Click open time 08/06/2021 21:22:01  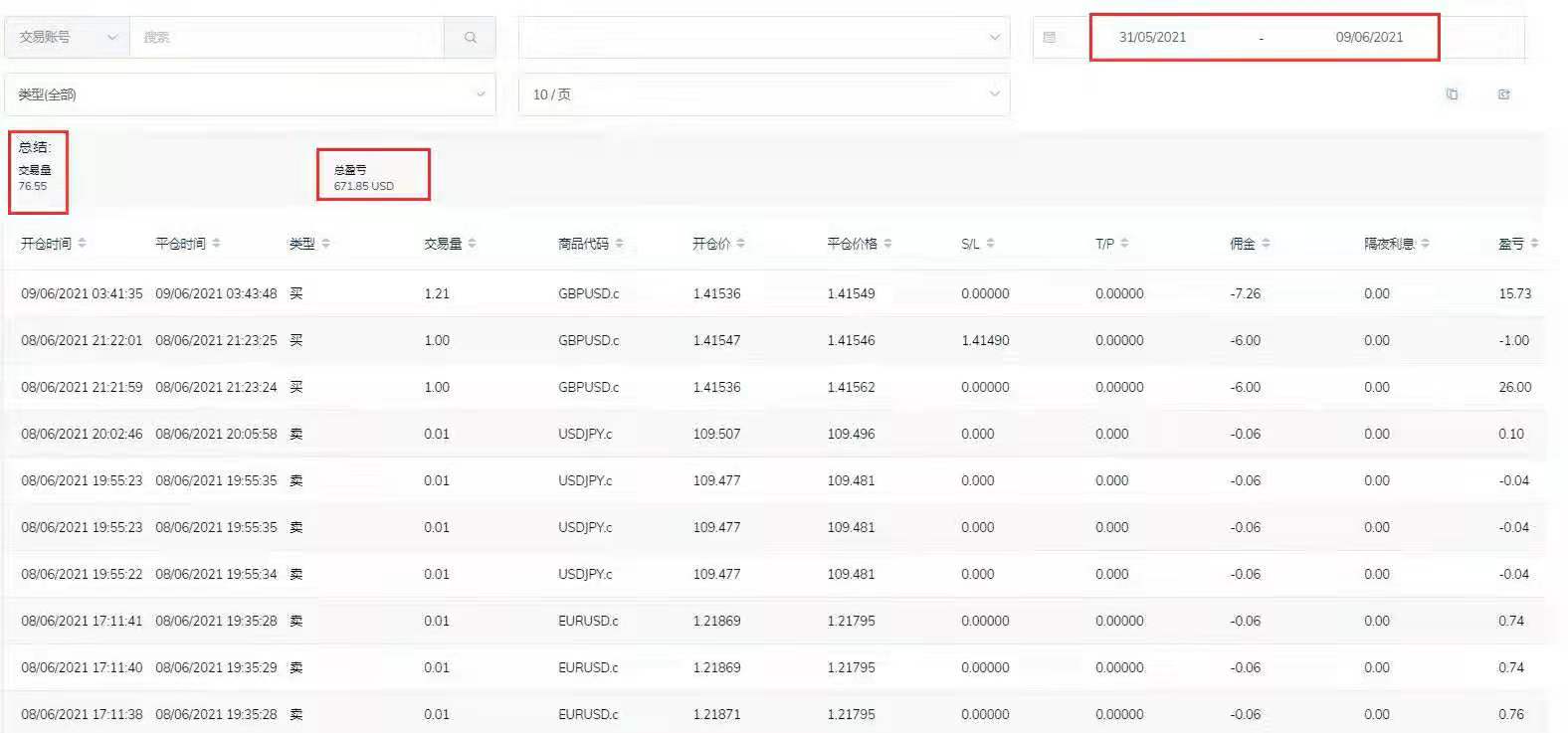point(82,341)
